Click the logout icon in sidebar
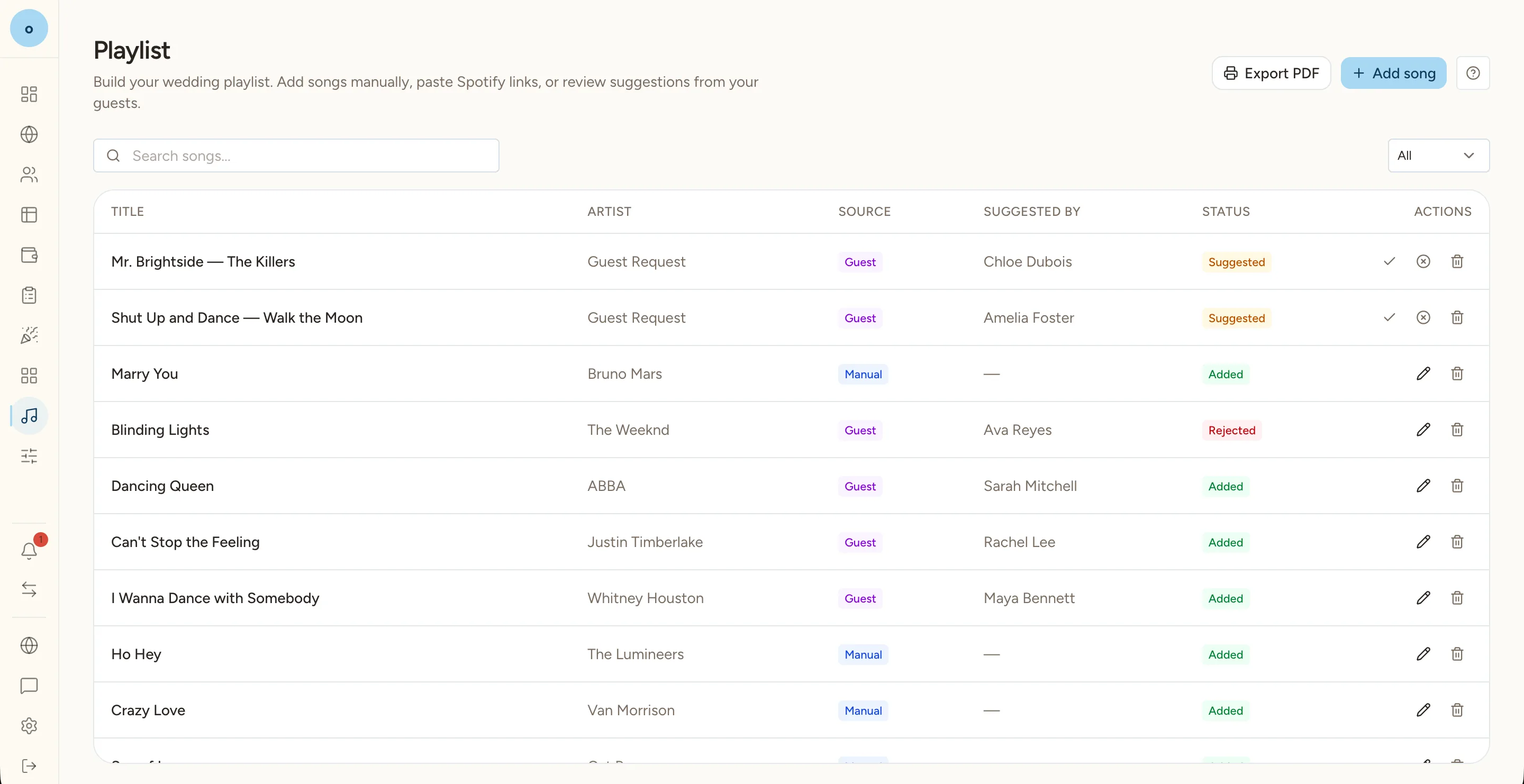The image size is (1524, 784). click(x=29, y=766)
